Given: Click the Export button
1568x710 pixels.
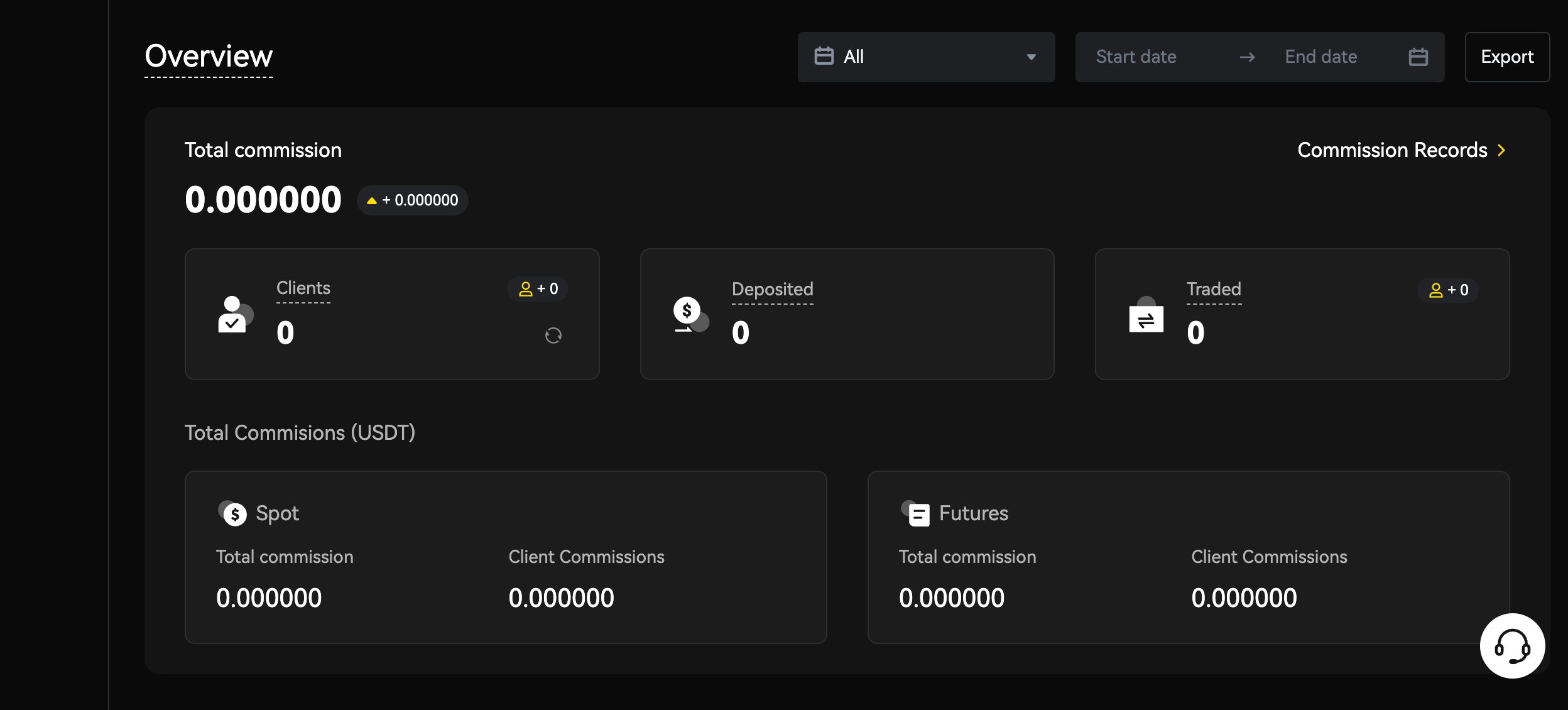Looking at the screenshot, I should (x=1506, y=57).
